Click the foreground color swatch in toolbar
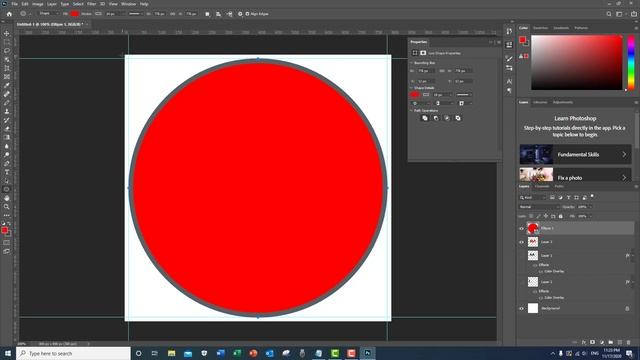 pos(4,230)
